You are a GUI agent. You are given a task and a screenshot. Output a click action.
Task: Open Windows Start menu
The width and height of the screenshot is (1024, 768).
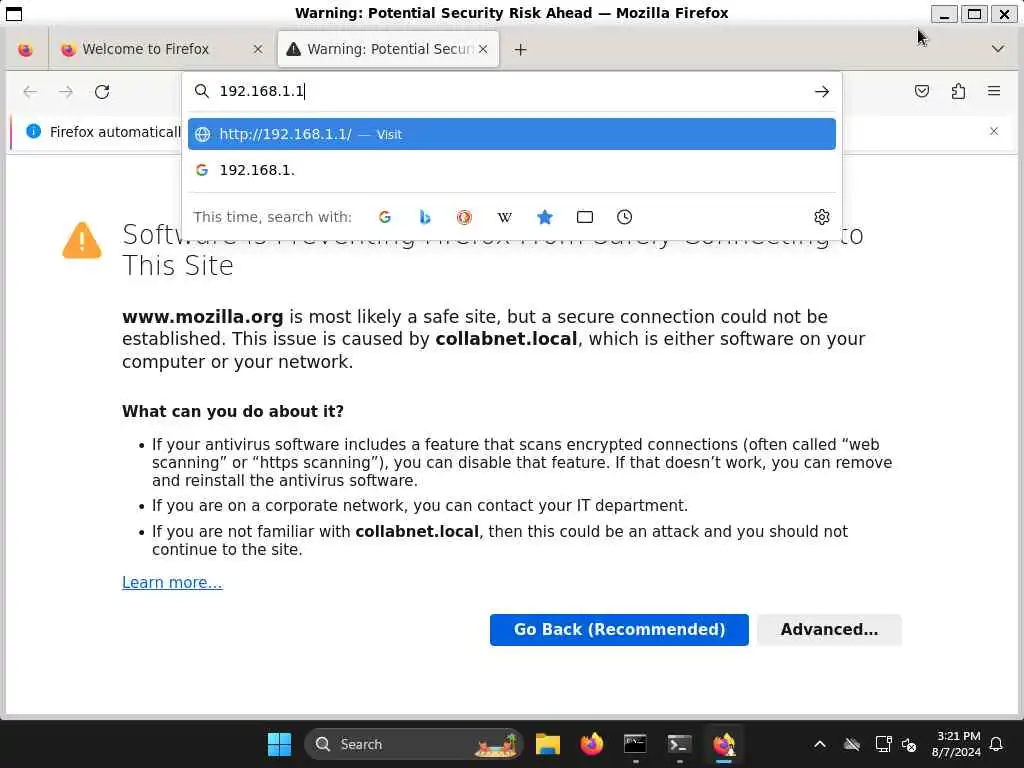click(x=280, y=744)
